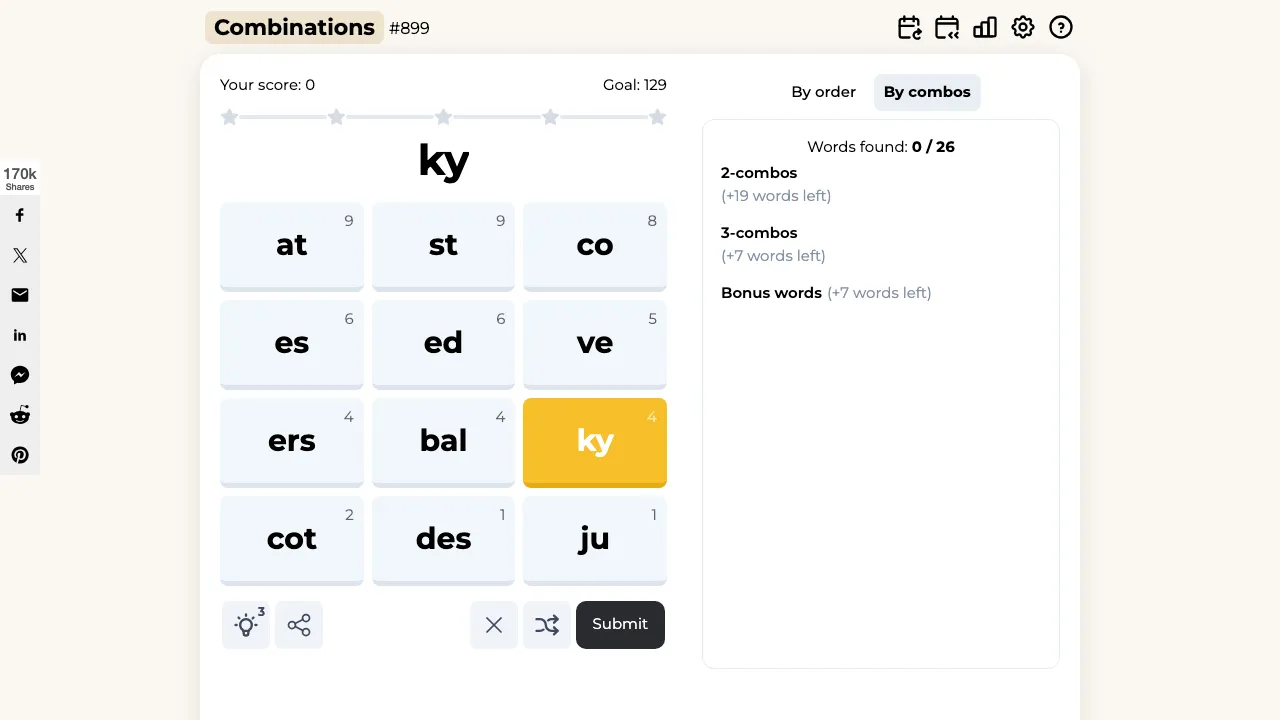Pick the "ve" tile
Viewport: 1280px width, 720px height.
pyautogui.click(x=595, y=344)
